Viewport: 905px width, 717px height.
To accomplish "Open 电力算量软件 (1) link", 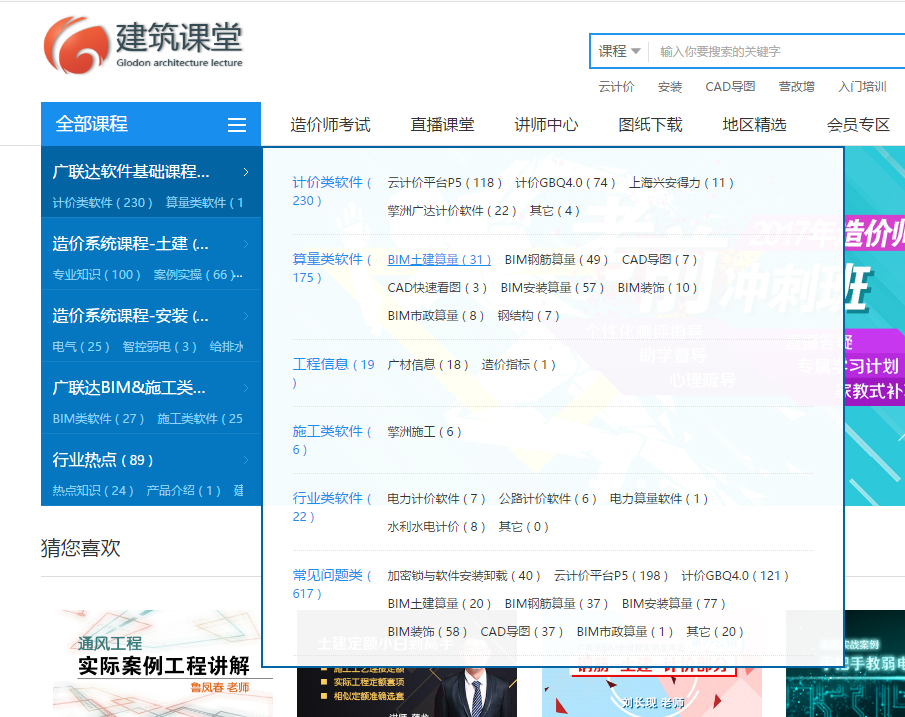I will (x=659, y=499).
